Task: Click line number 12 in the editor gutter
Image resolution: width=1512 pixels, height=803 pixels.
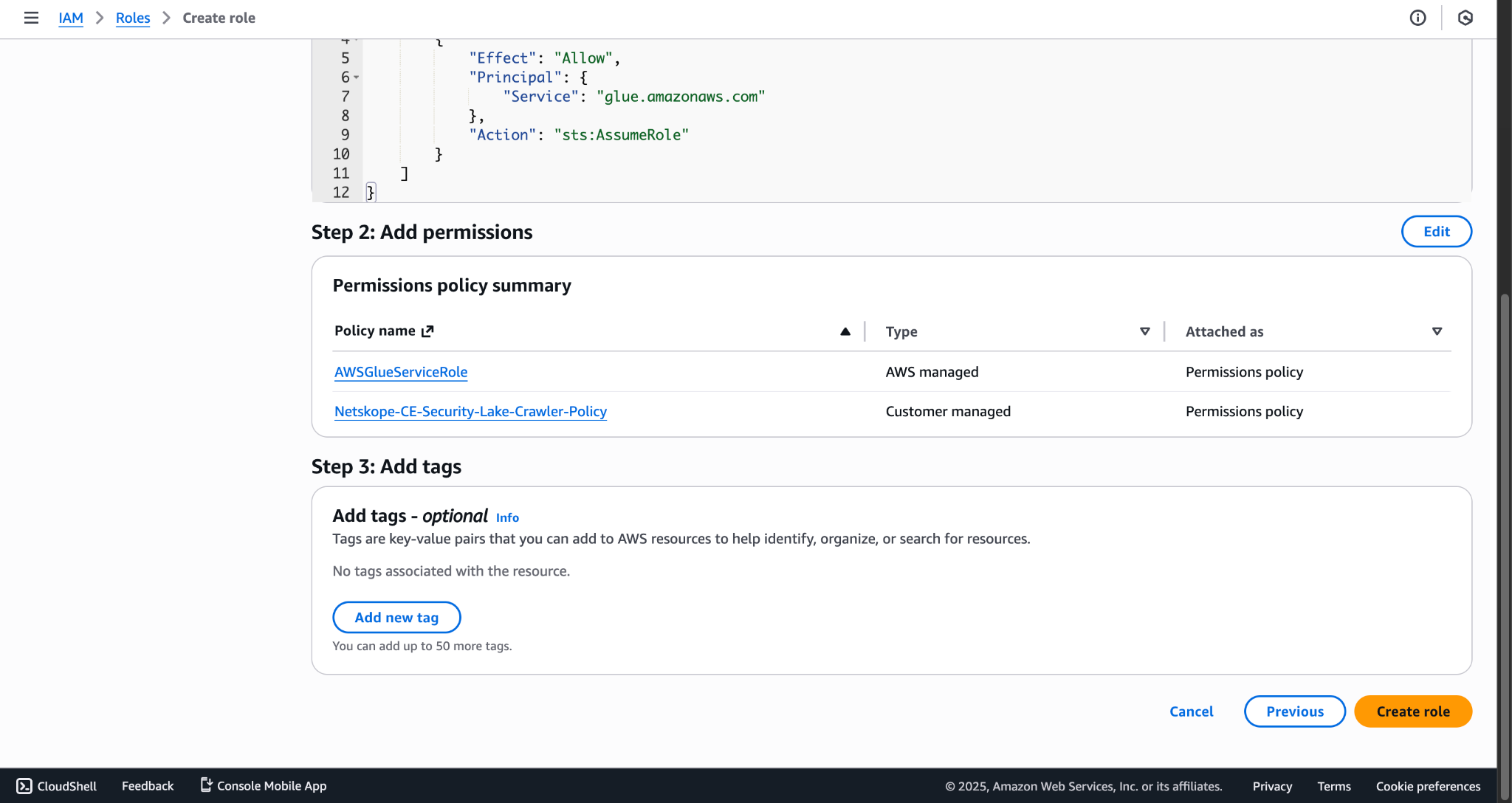Action: click(340, 193)
